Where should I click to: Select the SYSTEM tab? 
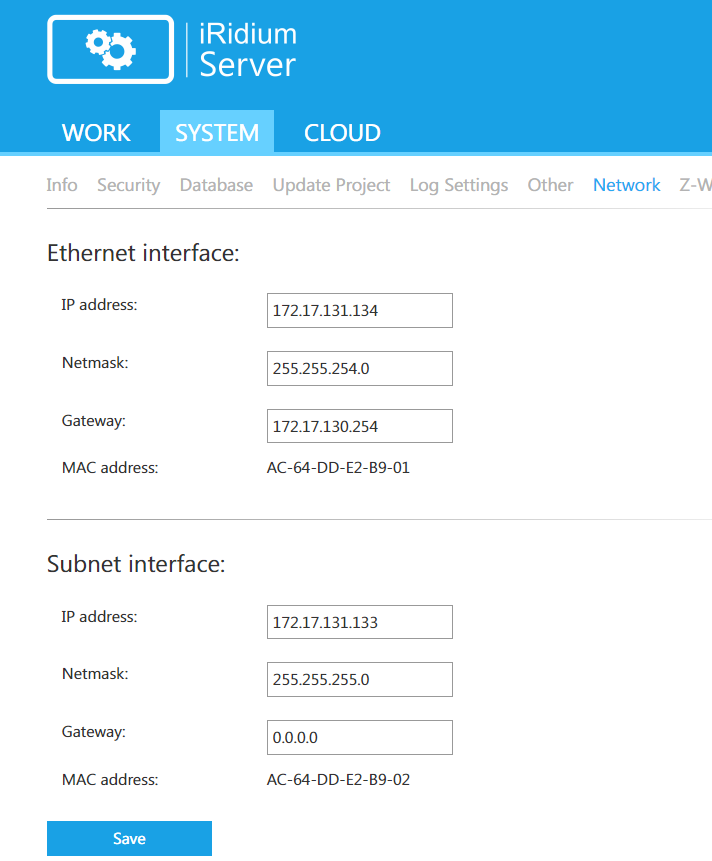(x=217, y=133)
